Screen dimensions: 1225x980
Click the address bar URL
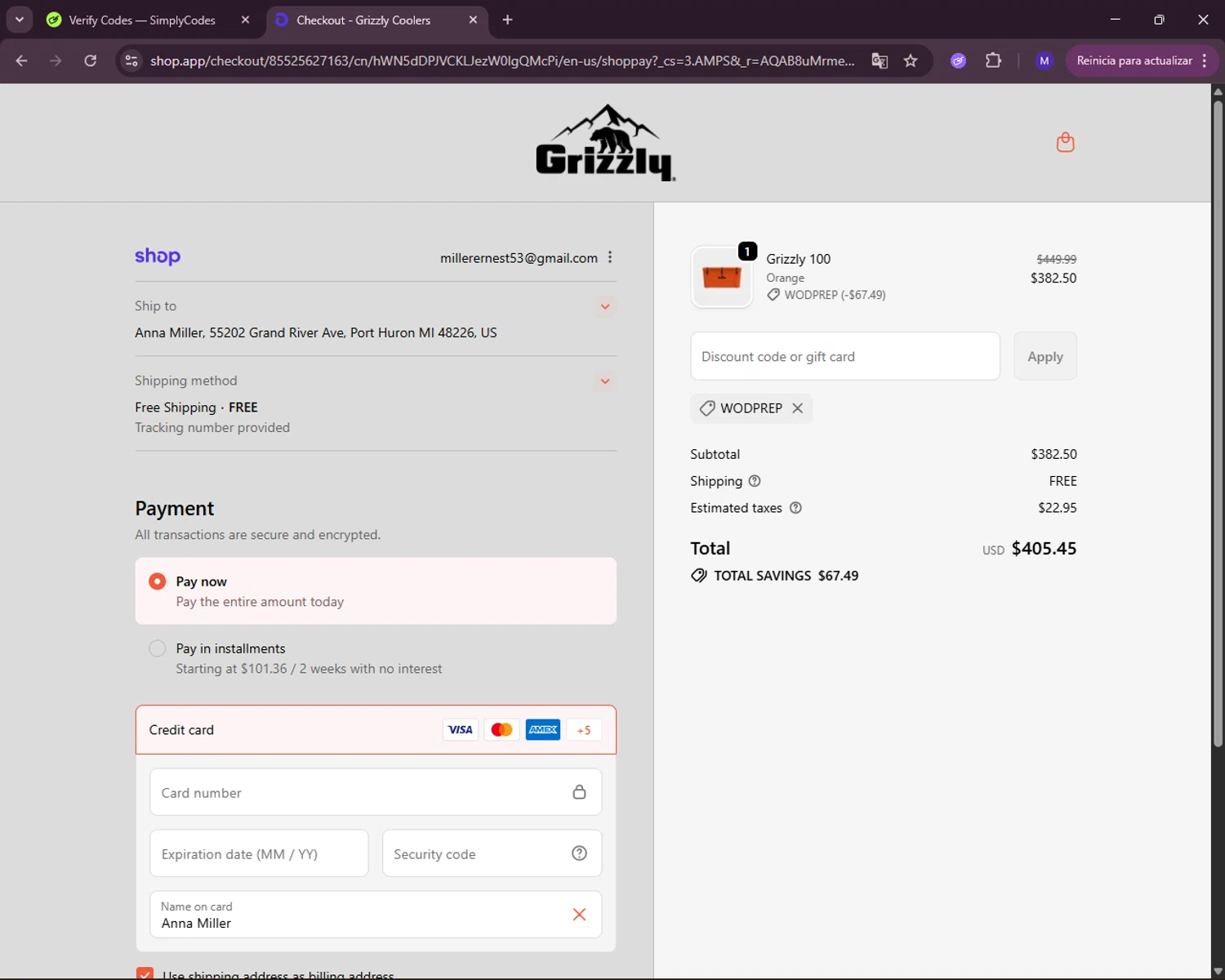tap(502, 60)
